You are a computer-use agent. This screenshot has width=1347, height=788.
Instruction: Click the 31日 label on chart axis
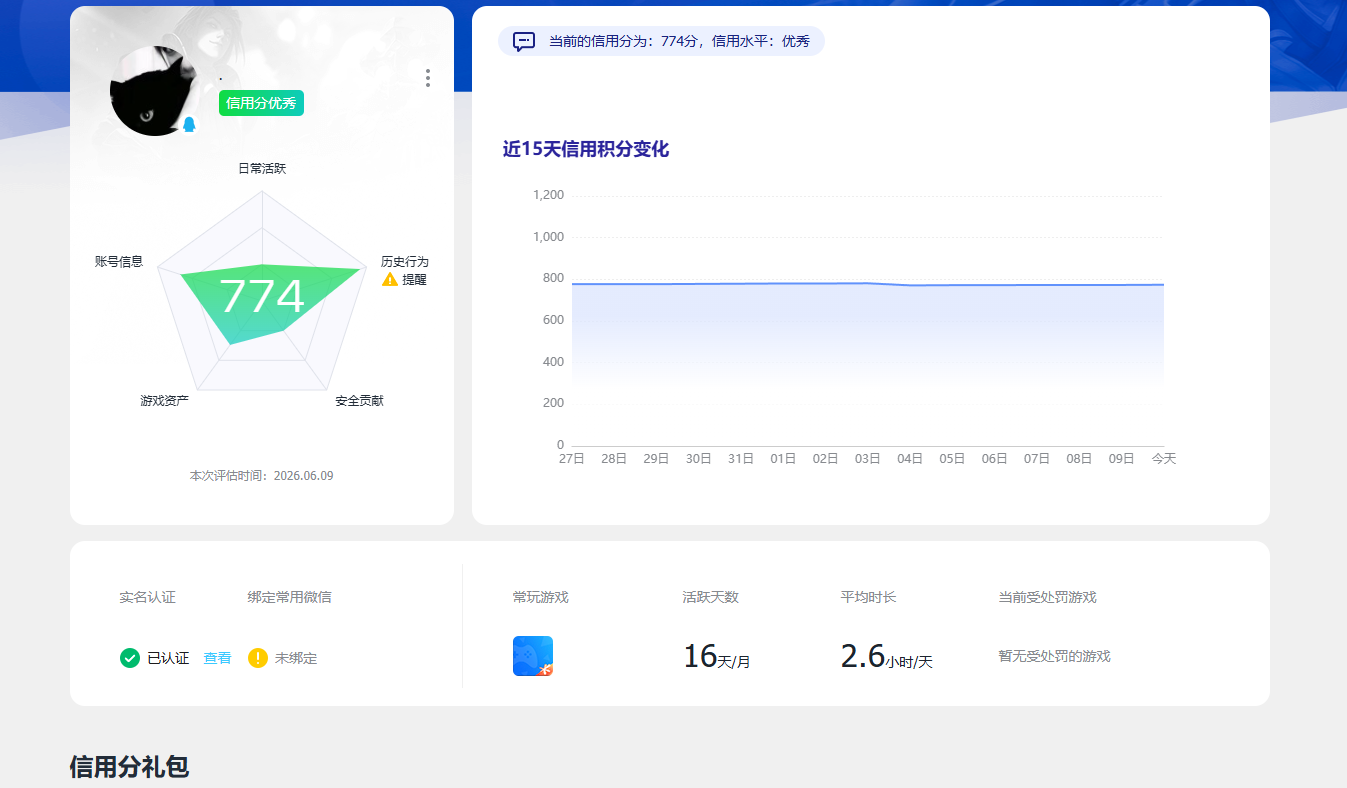[741, 459]
